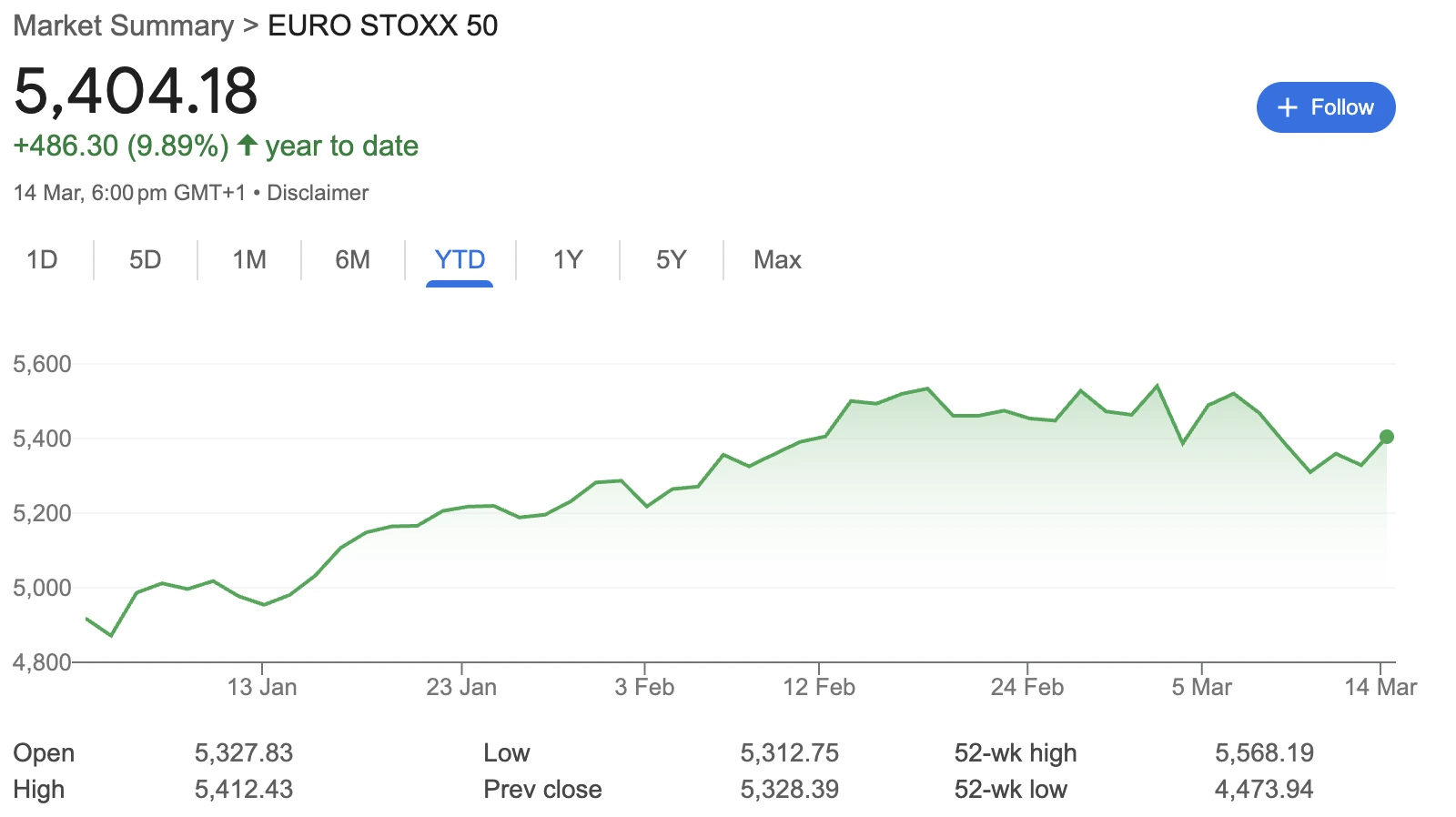Show the 1Y chart range
Screen dimensions: 1456x817
568,260
